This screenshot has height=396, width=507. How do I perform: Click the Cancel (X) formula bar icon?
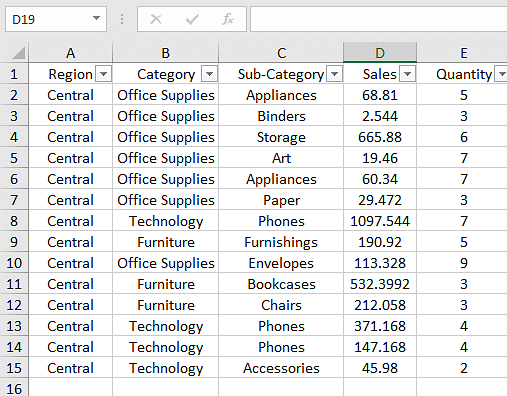click(x=156, y=19)
